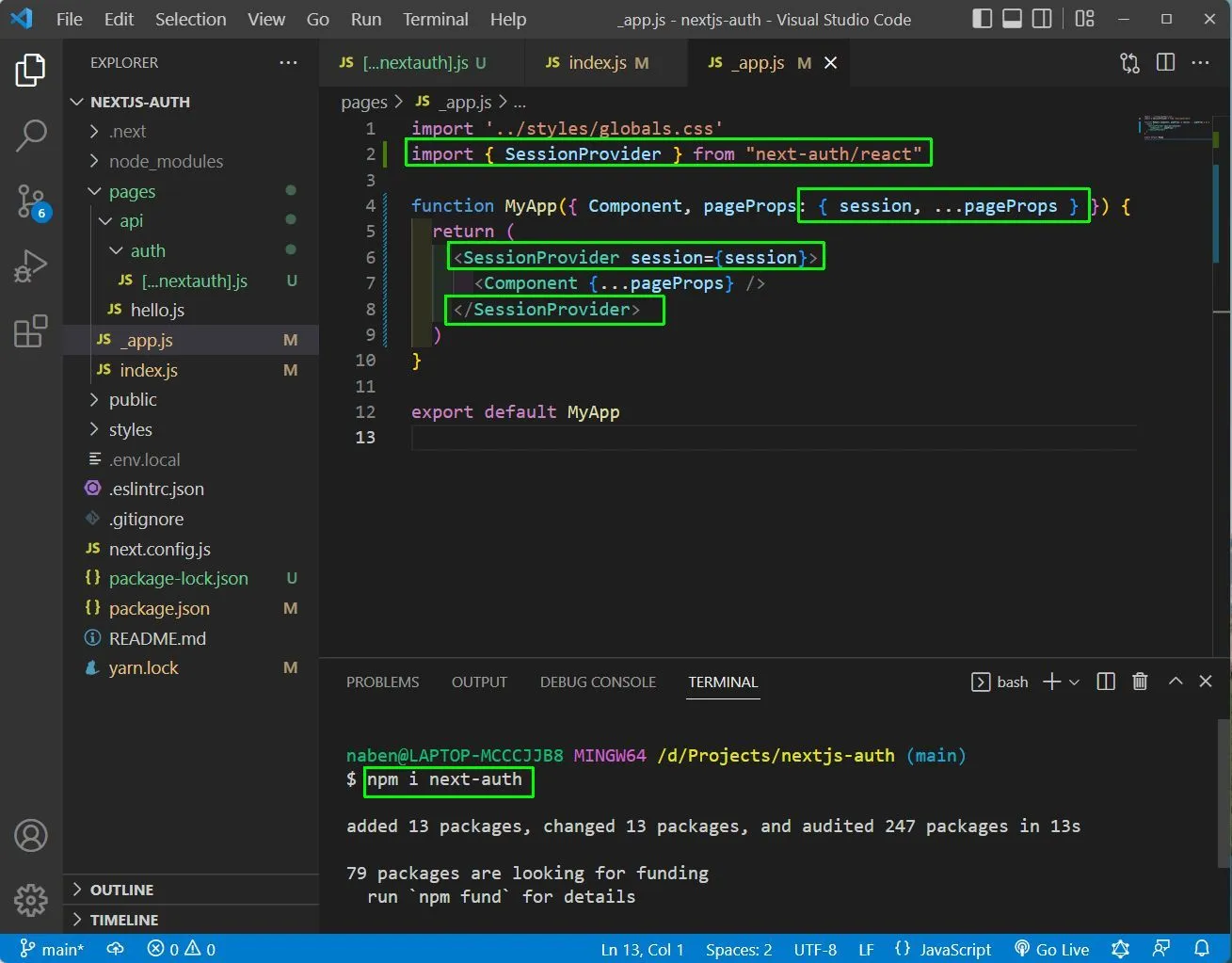
Task: Open the File menu
Action: point(70,19)
